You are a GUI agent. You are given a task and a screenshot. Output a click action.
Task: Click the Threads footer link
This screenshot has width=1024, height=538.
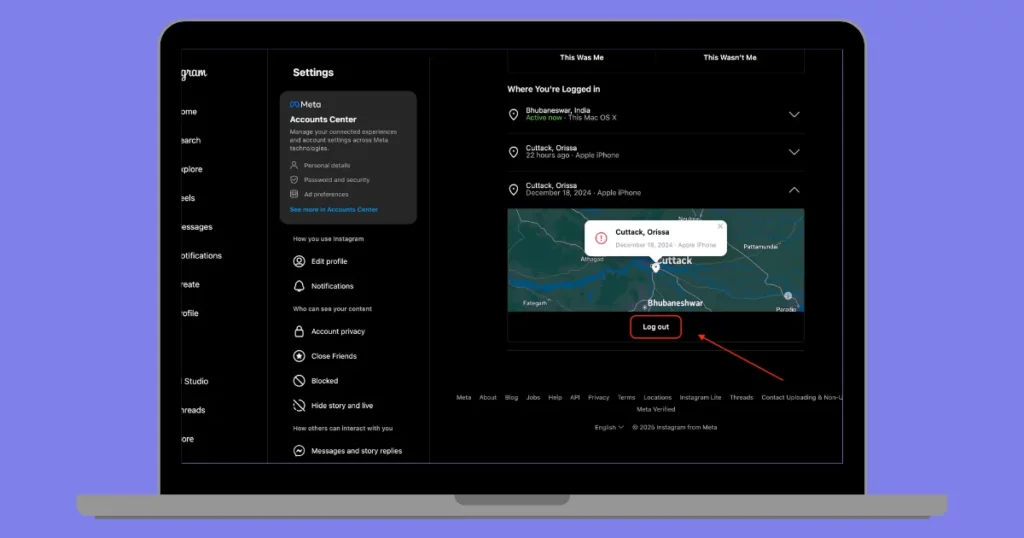point(741,397)
